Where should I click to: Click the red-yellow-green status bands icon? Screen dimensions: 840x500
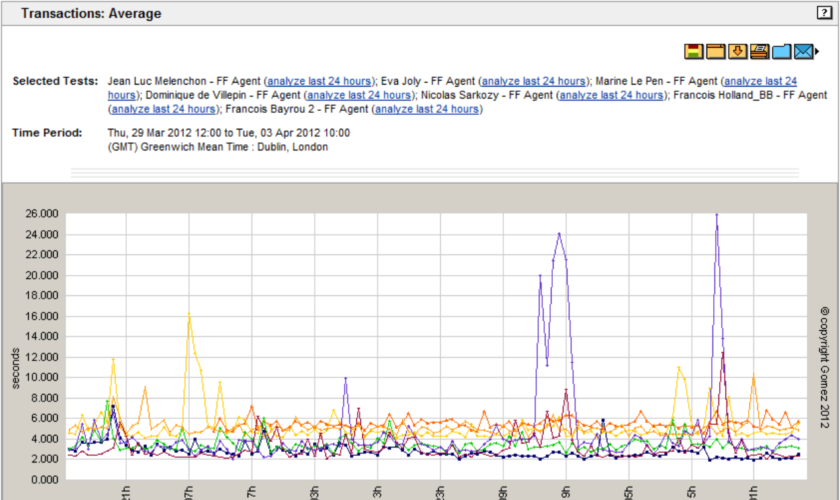694,51
